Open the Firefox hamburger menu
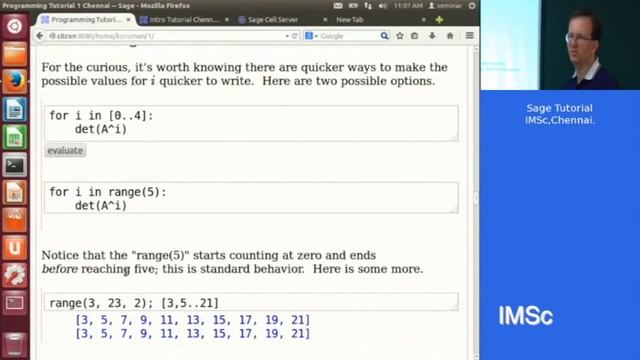The height and width of the screenshot is (360, 640). [x=470, y=36]
